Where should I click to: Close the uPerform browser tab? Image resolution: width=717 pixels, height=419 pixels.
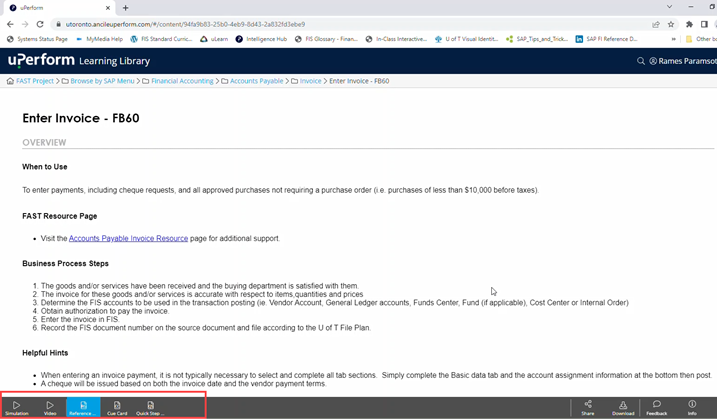108,8
